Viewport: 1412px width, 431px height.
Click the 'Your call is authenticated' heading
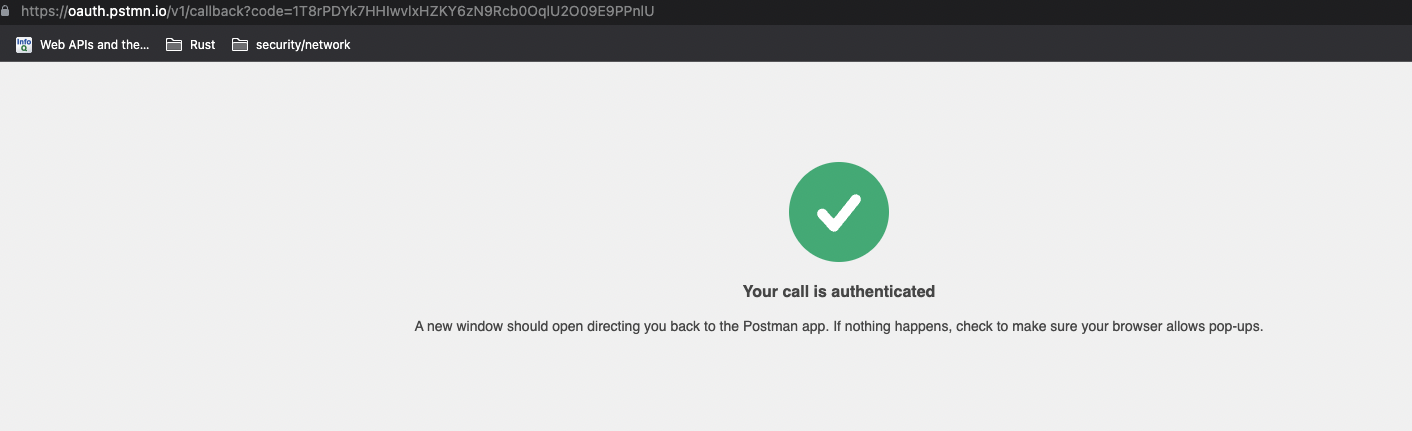(x=838, y=292)
